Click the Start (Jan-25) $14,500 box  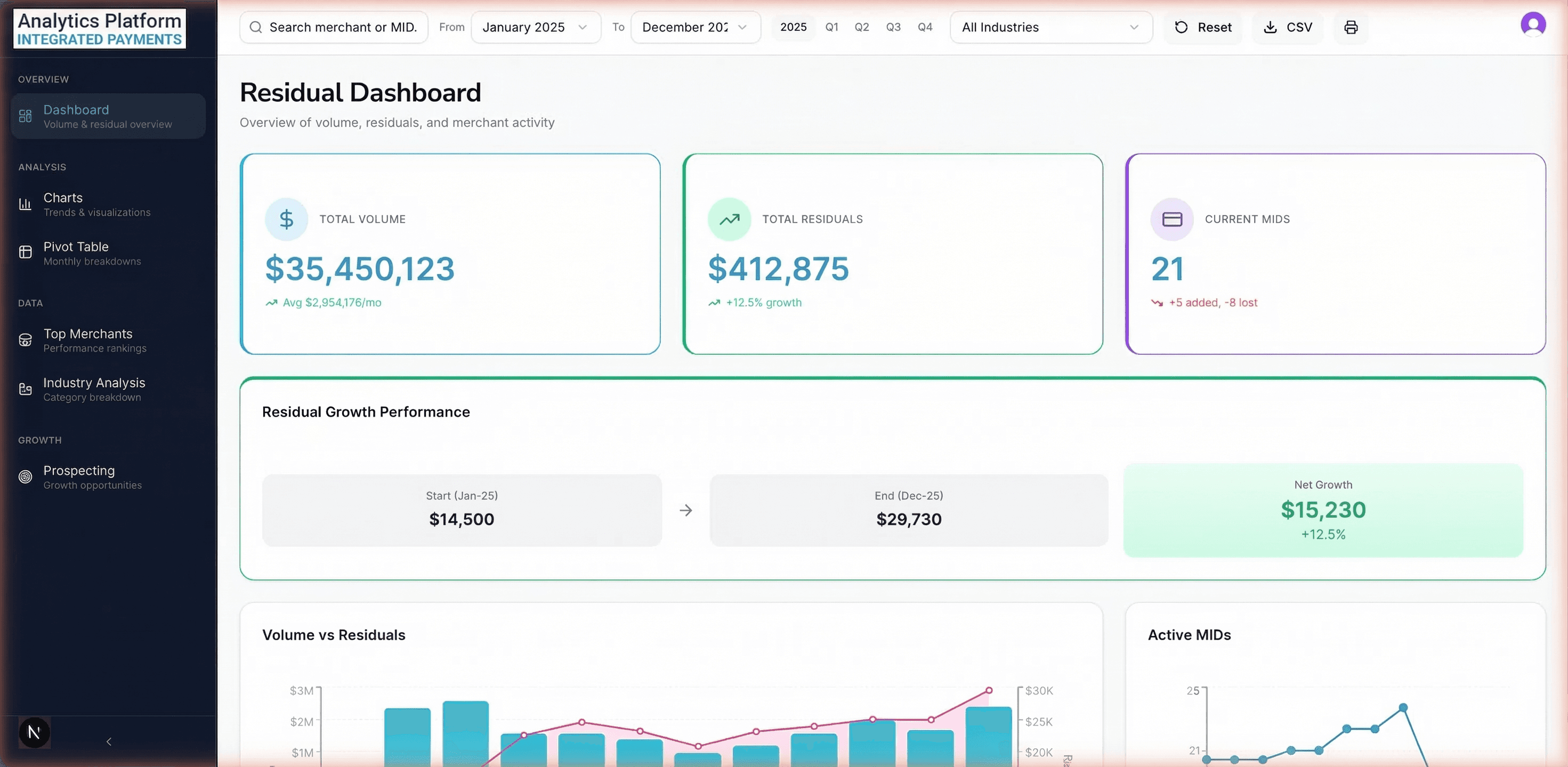(462, 510)
